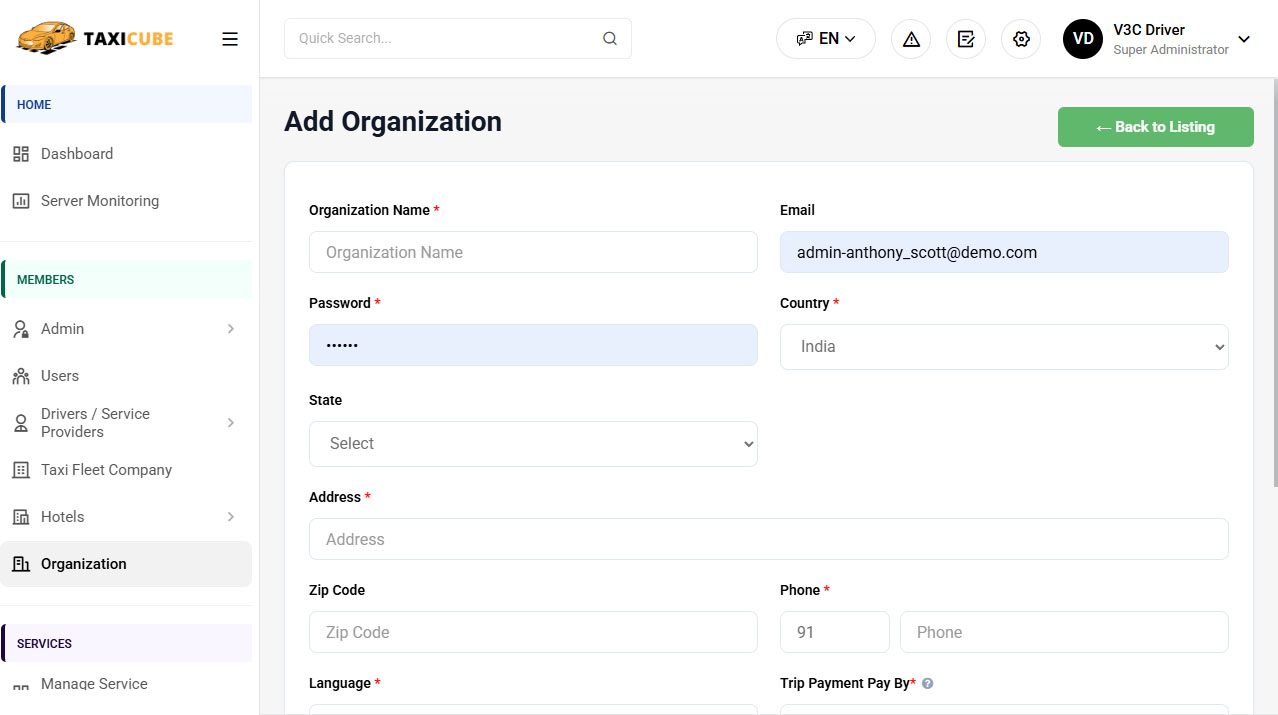Click the Zip Code field
1278x715 pixels.
tap(533, 632)
